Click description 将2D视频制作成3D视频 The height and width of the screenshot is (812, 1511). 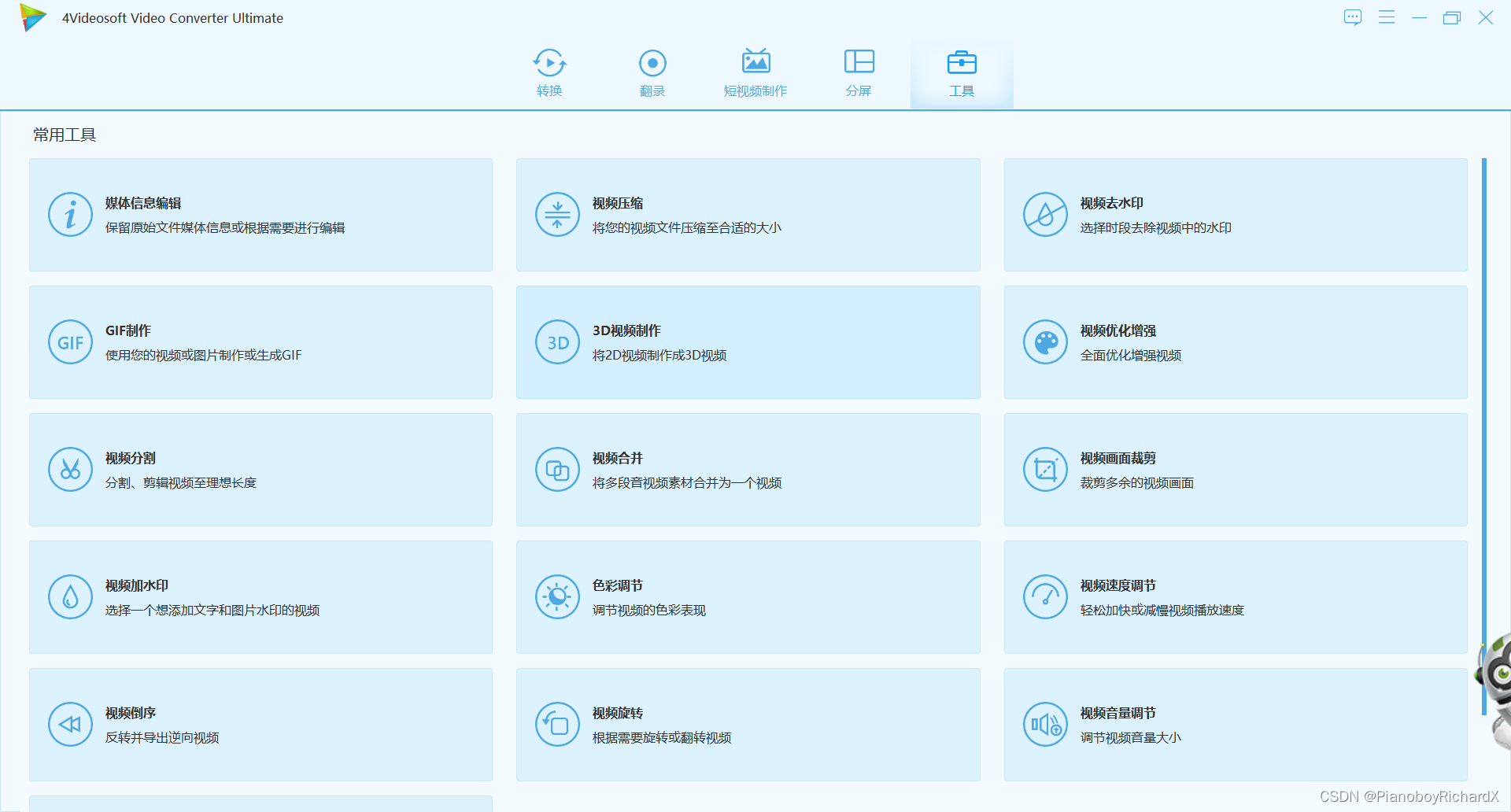pos(659,355)
